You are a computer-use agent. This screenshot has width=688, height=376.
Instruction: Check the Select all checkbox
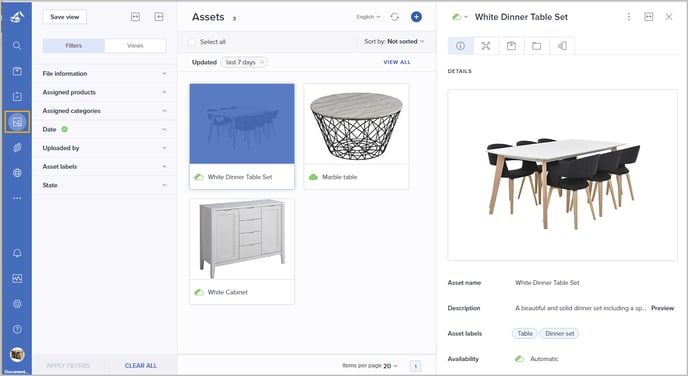pos(192,42)
